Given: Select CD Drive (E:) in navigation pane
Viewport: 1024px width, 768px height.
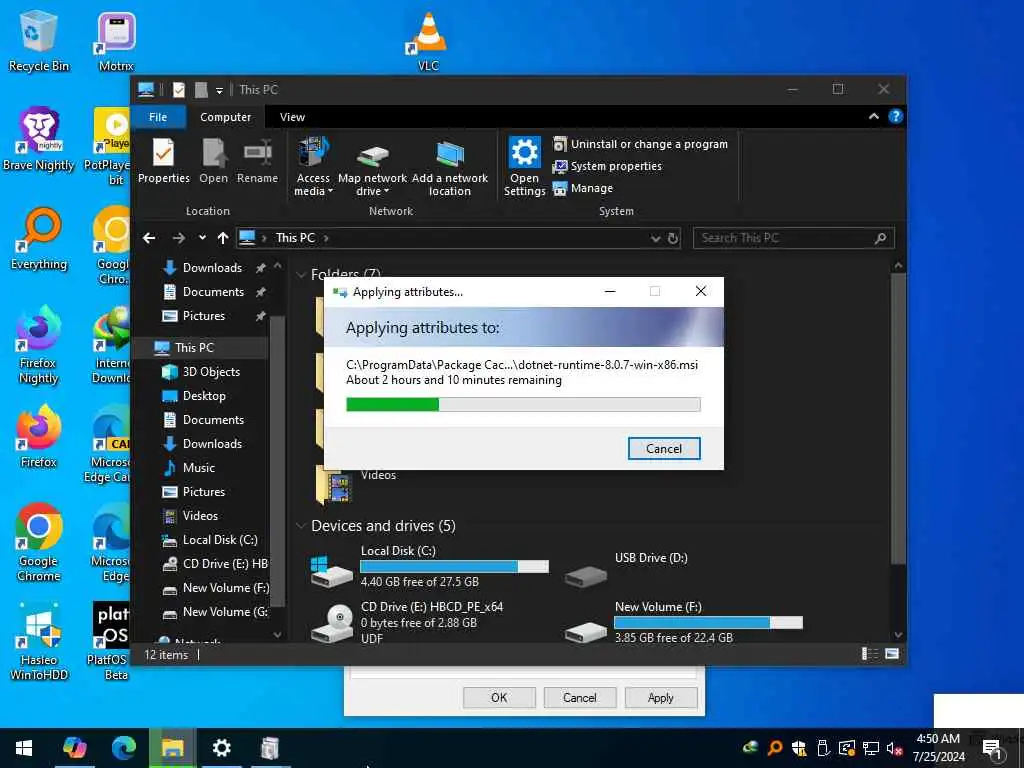Looking at the screenshot, I should click(225, 564).
